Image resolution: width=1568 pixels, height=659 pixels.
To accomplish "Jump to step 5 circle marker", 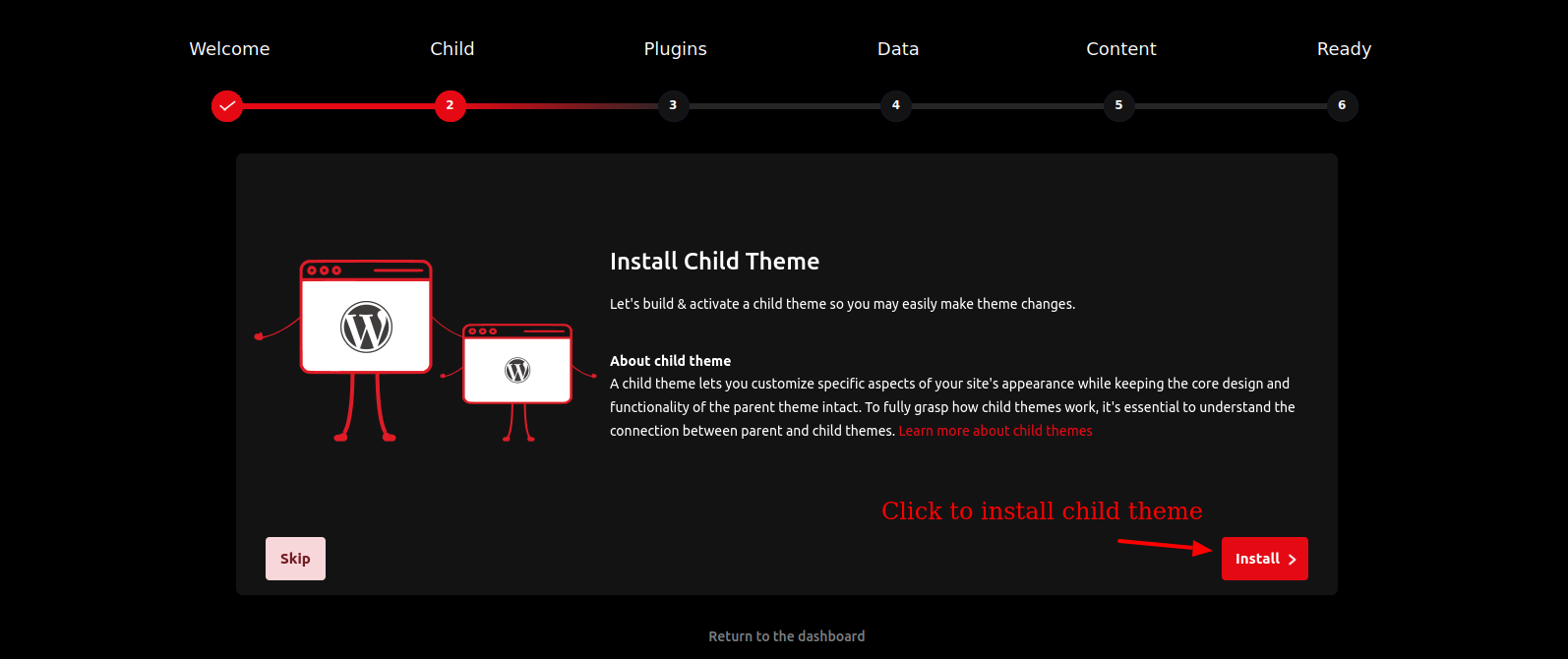I will 1118,105.
